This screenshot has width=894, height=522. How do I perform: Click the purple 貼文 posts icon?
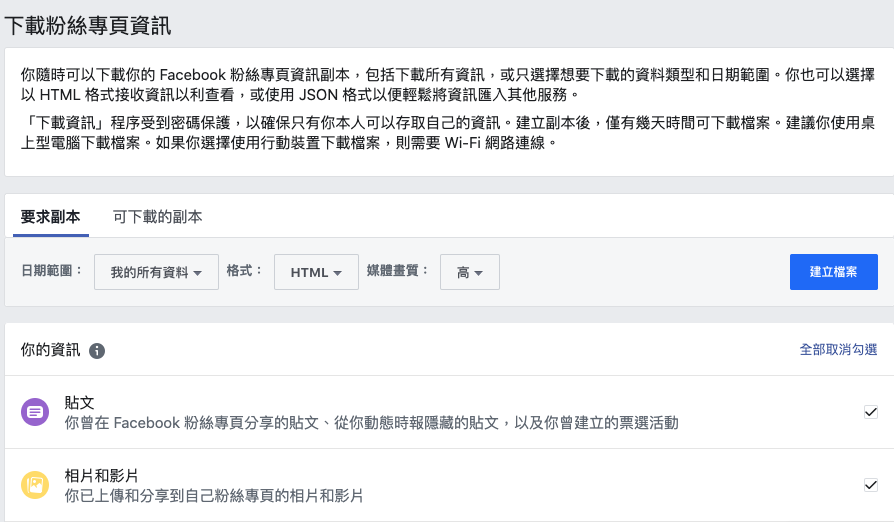pos(35,412)
